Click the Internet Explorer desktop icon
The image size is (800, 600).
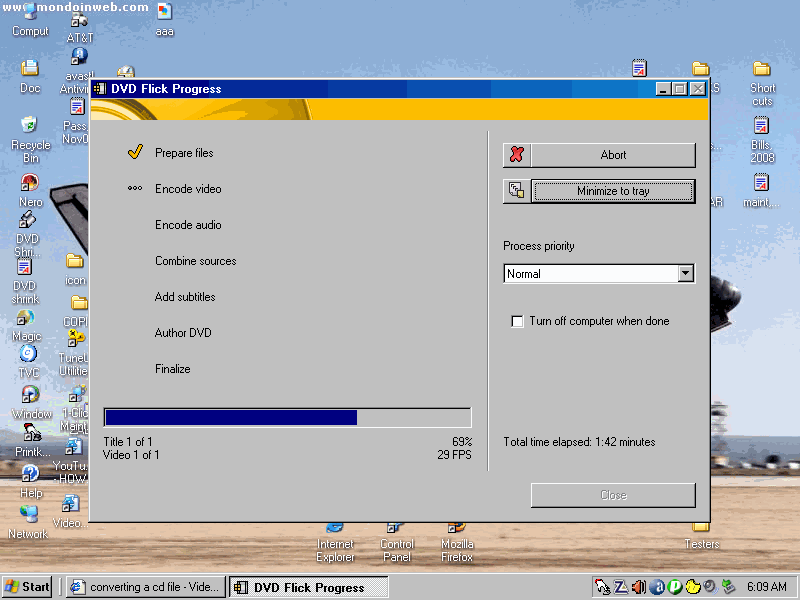click(335, 528)
